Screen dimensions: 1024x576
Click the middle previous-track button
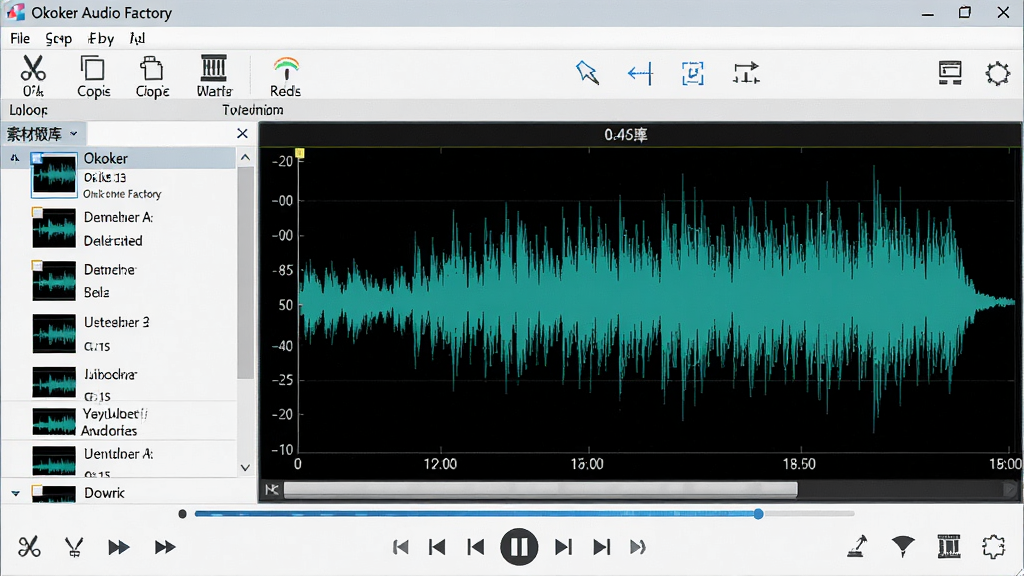[437, 547]
